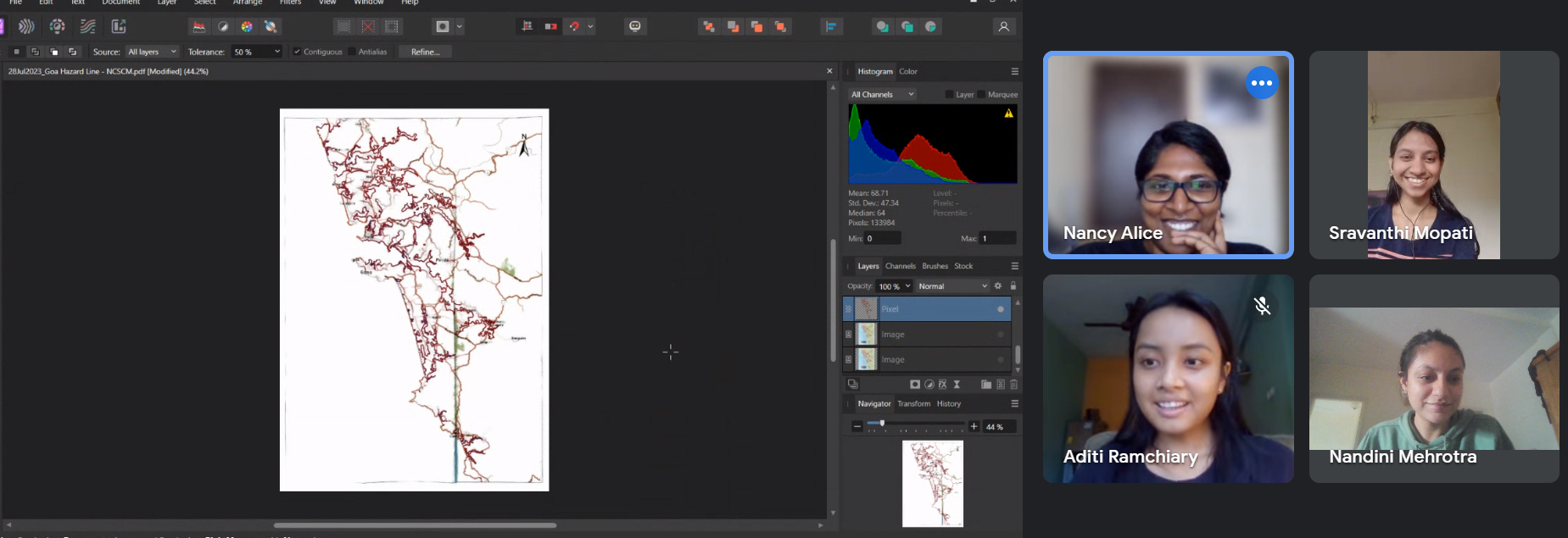
Task: Open the layer Opacity 100 % dropdown
Action: click(x=895, y=286)
